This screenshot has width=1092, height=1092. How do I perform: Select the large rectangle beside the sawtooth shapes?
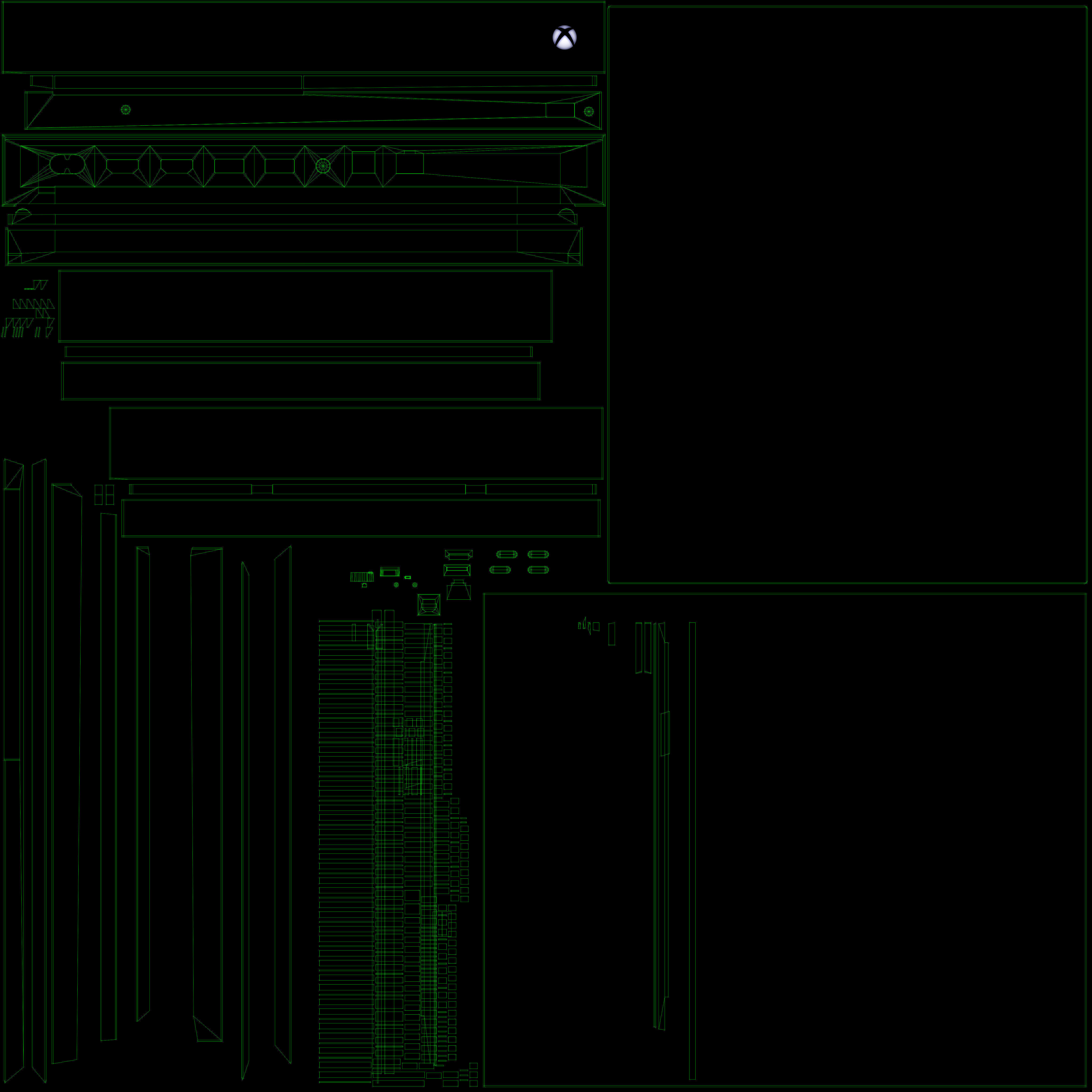pyautogui.click(x=305, y=306)
